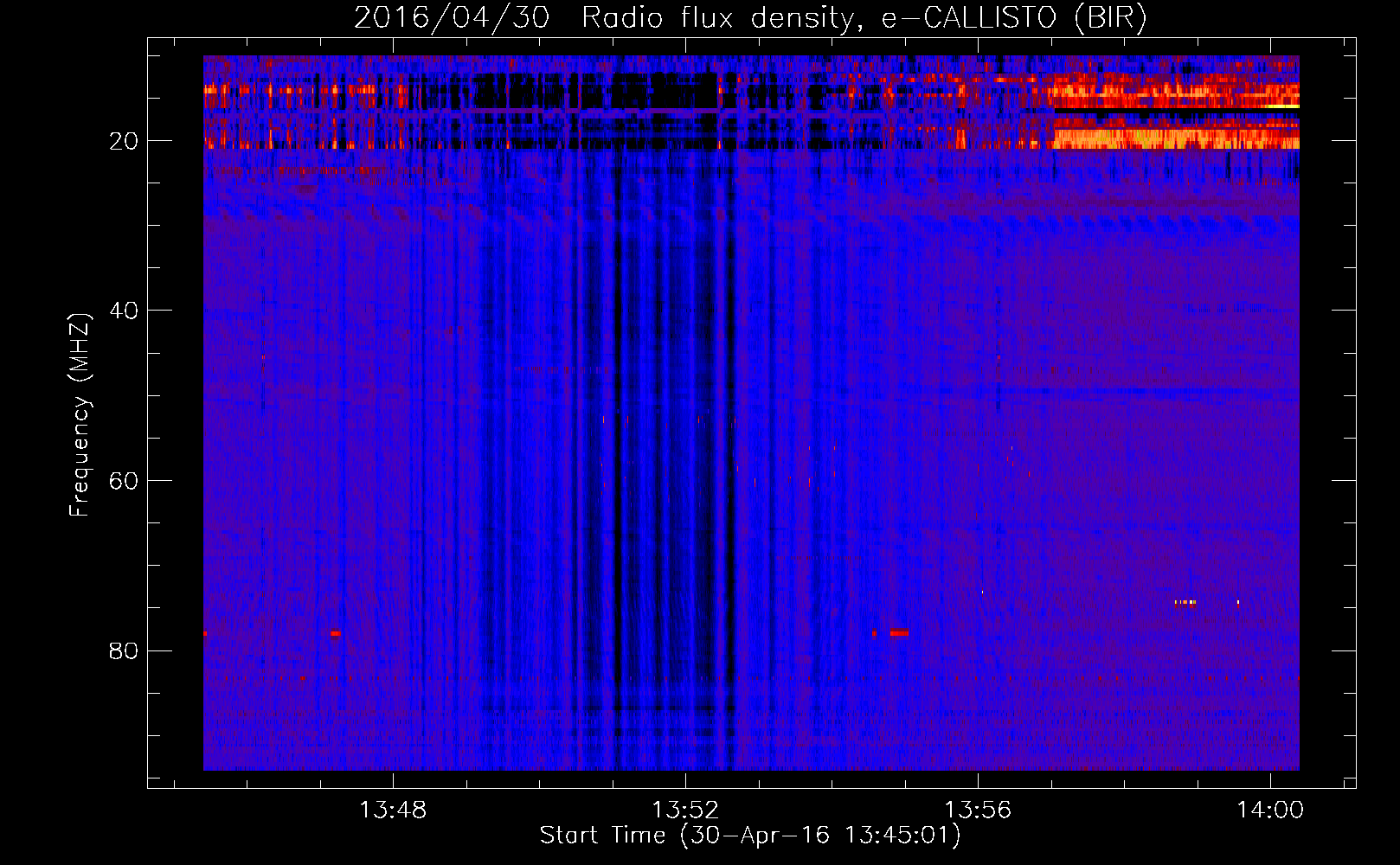Click the 60 MHz frequency tick label
The image size is (1400, 865).
pos(125,481)
